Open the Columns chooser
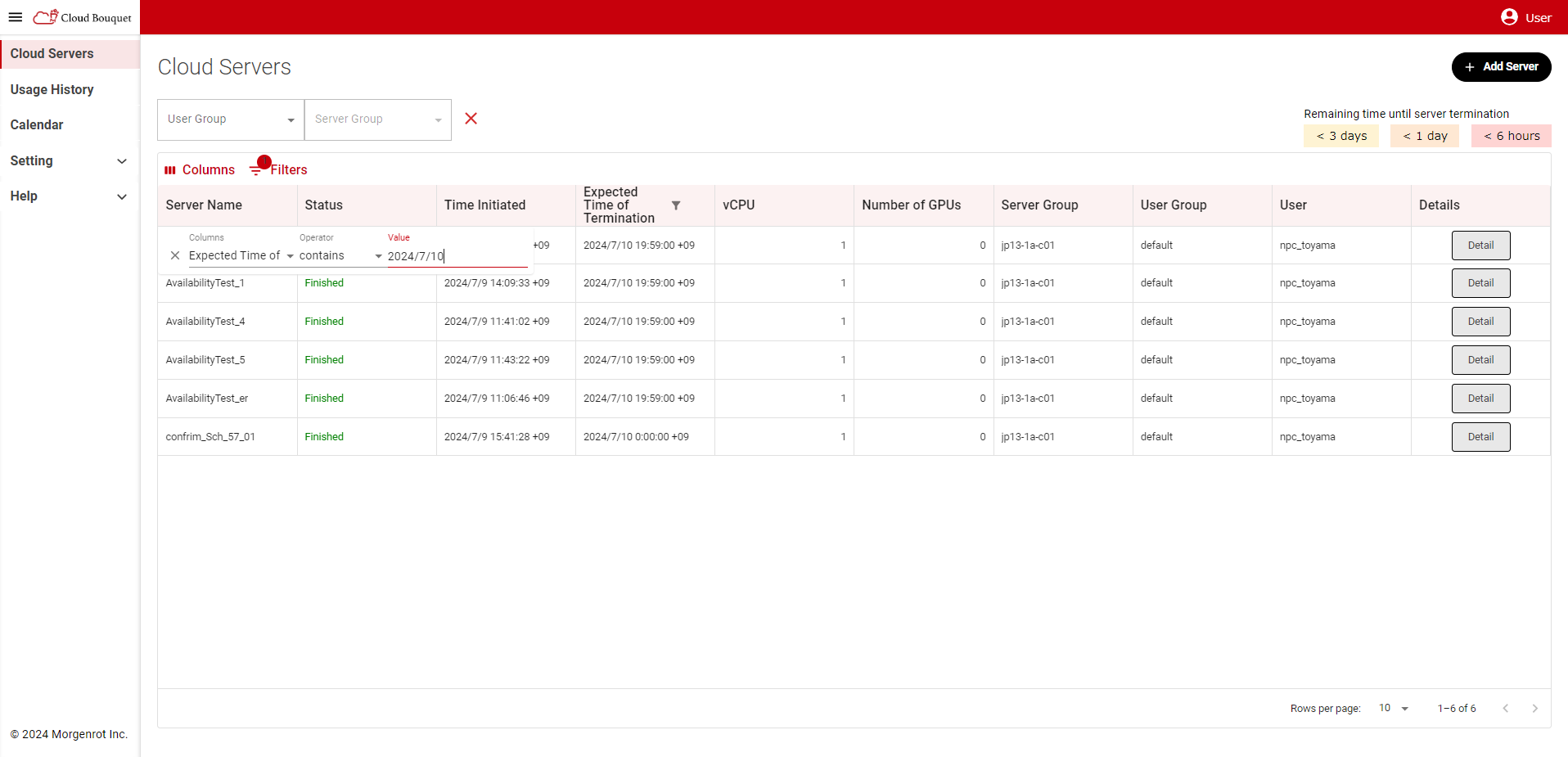Viewport: 1568px width, 757px height. 200,169
